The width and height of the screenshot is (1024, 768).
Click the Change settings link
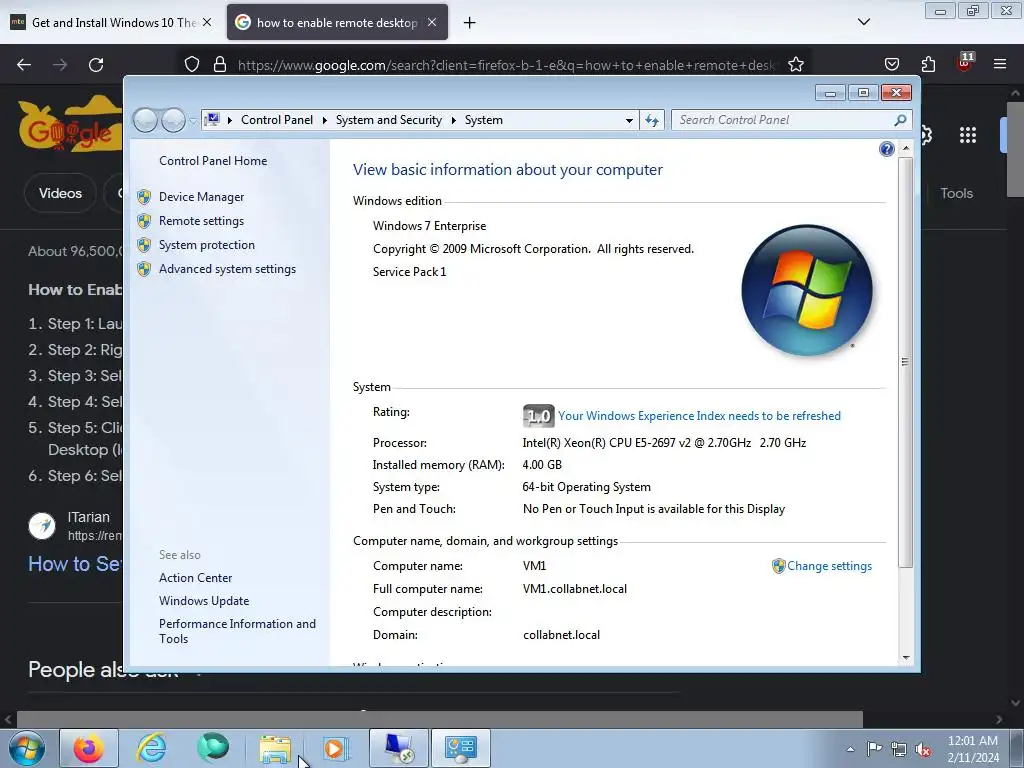point(829,566)
